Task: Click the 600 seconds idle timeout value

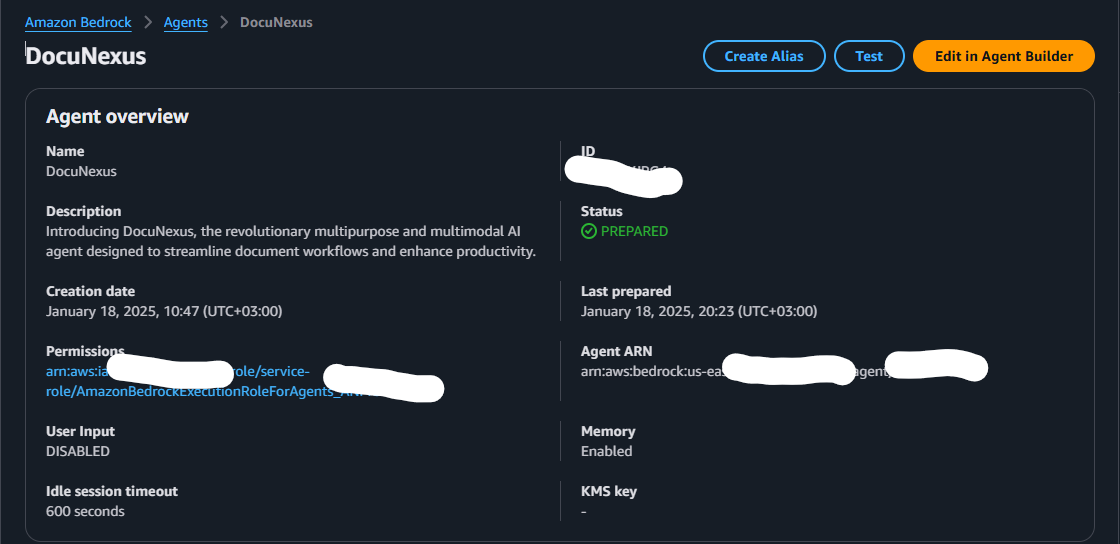Action: [x=85, y=511]
